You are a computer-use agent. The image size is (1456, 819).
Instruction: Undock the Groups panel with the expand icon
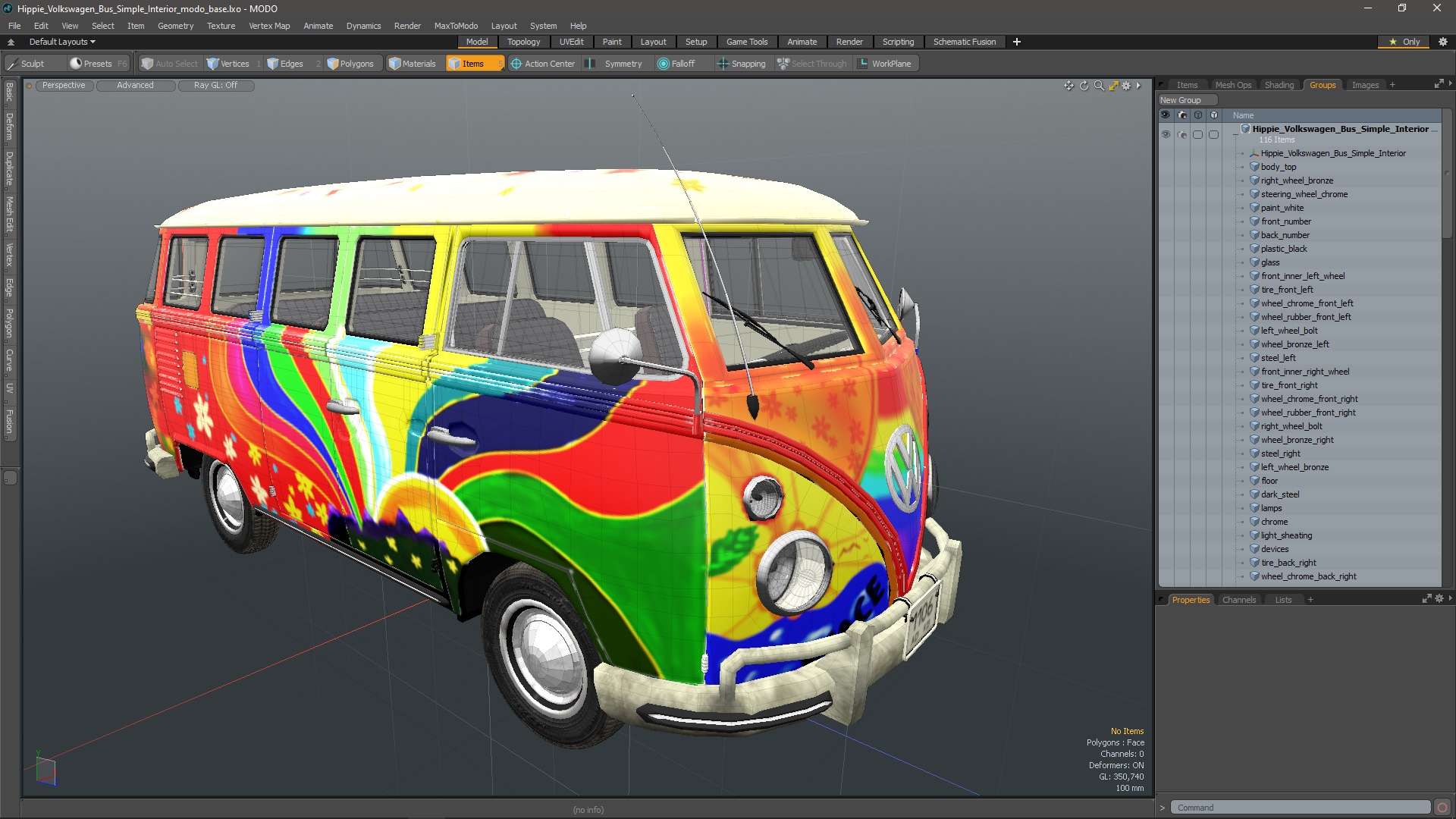pos(1439,84)
